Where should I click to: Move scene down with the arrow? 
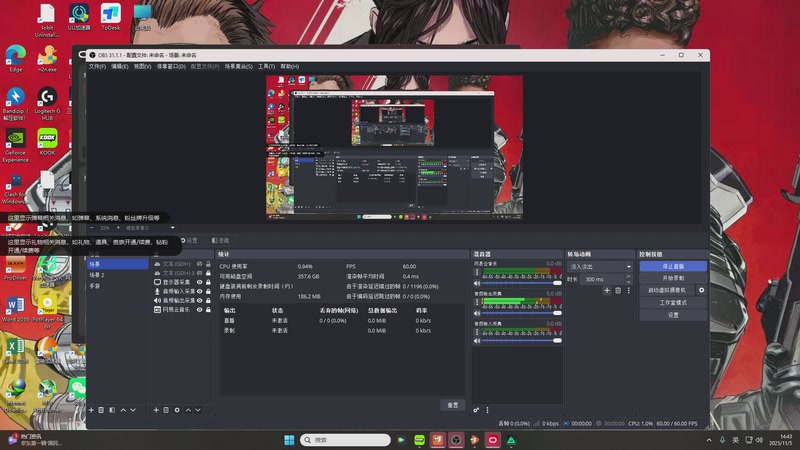point(133,410)
